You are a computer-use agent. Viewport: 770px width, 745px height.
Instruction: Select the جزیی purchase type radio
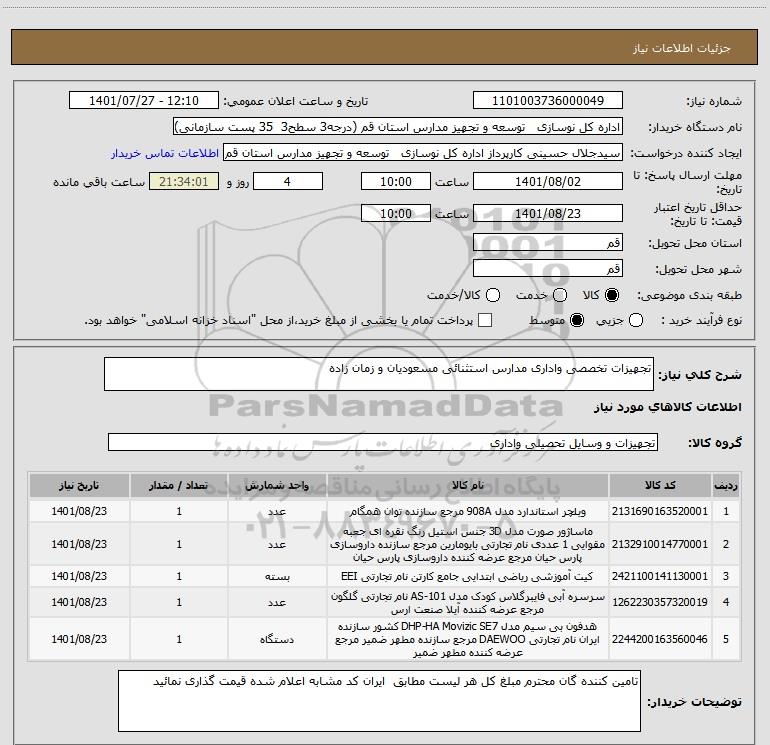point(635,320)
